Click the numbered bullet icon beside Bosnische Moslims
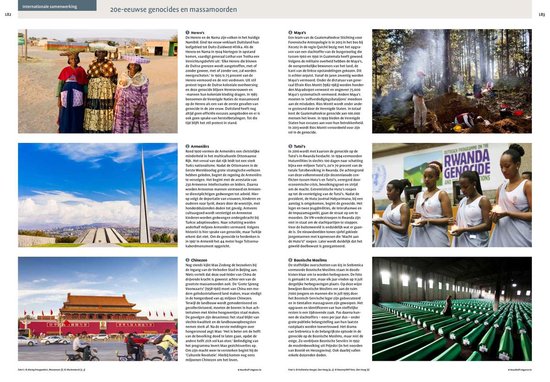Screen dimensions: 550x382 (x=290, y=260)
